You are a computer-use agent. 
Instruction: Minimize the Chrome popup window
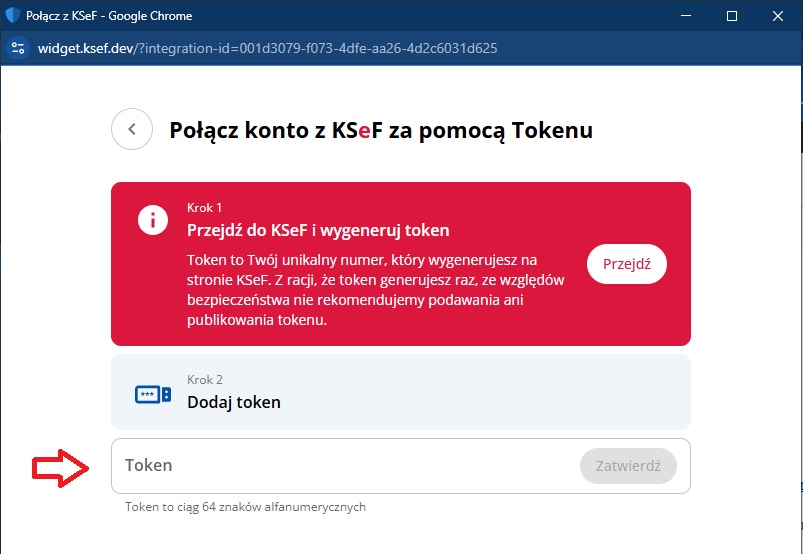(686, 16)
